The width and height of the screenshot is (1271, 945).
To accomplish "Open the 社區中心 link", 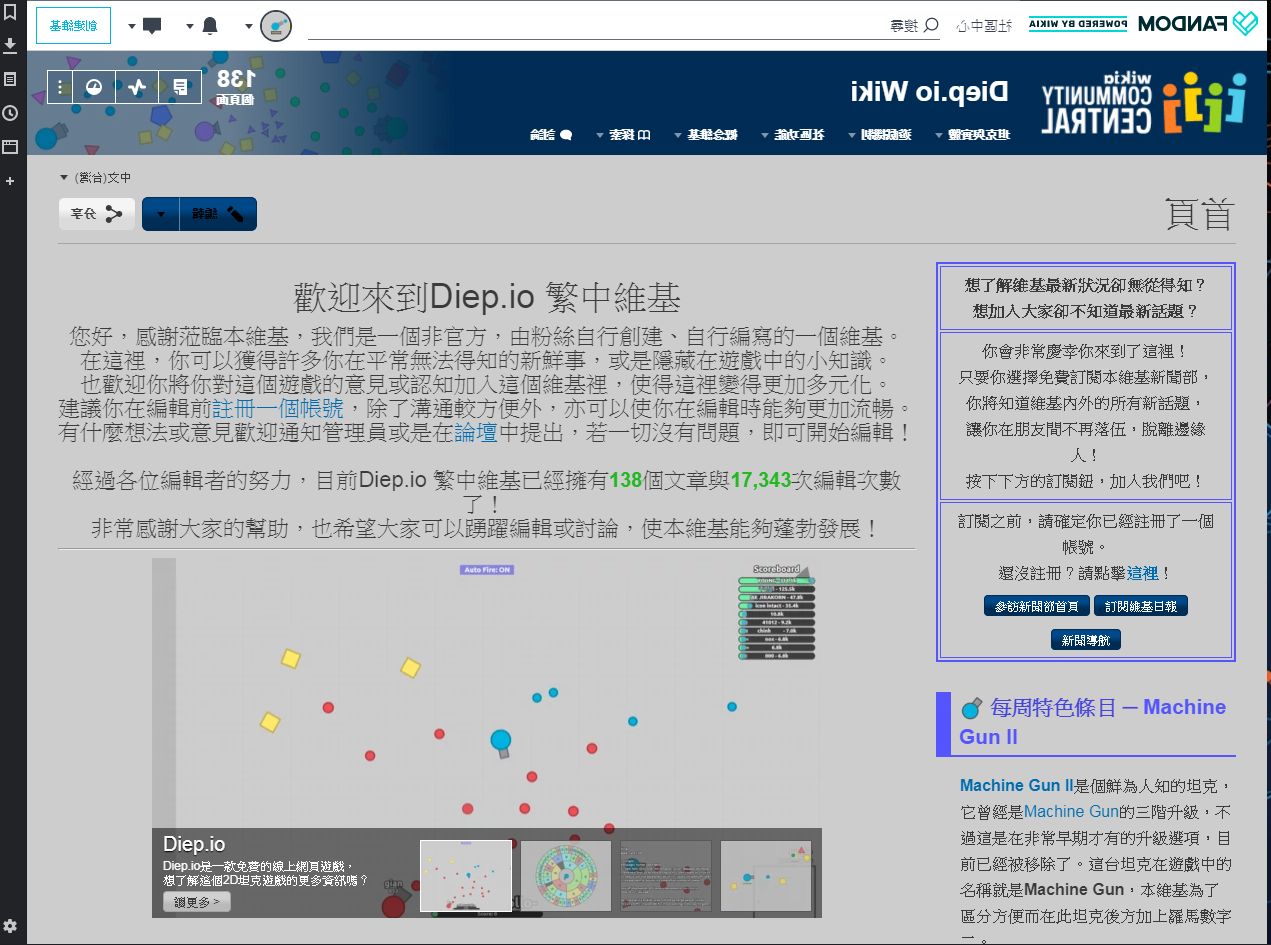I will point(984,25).
